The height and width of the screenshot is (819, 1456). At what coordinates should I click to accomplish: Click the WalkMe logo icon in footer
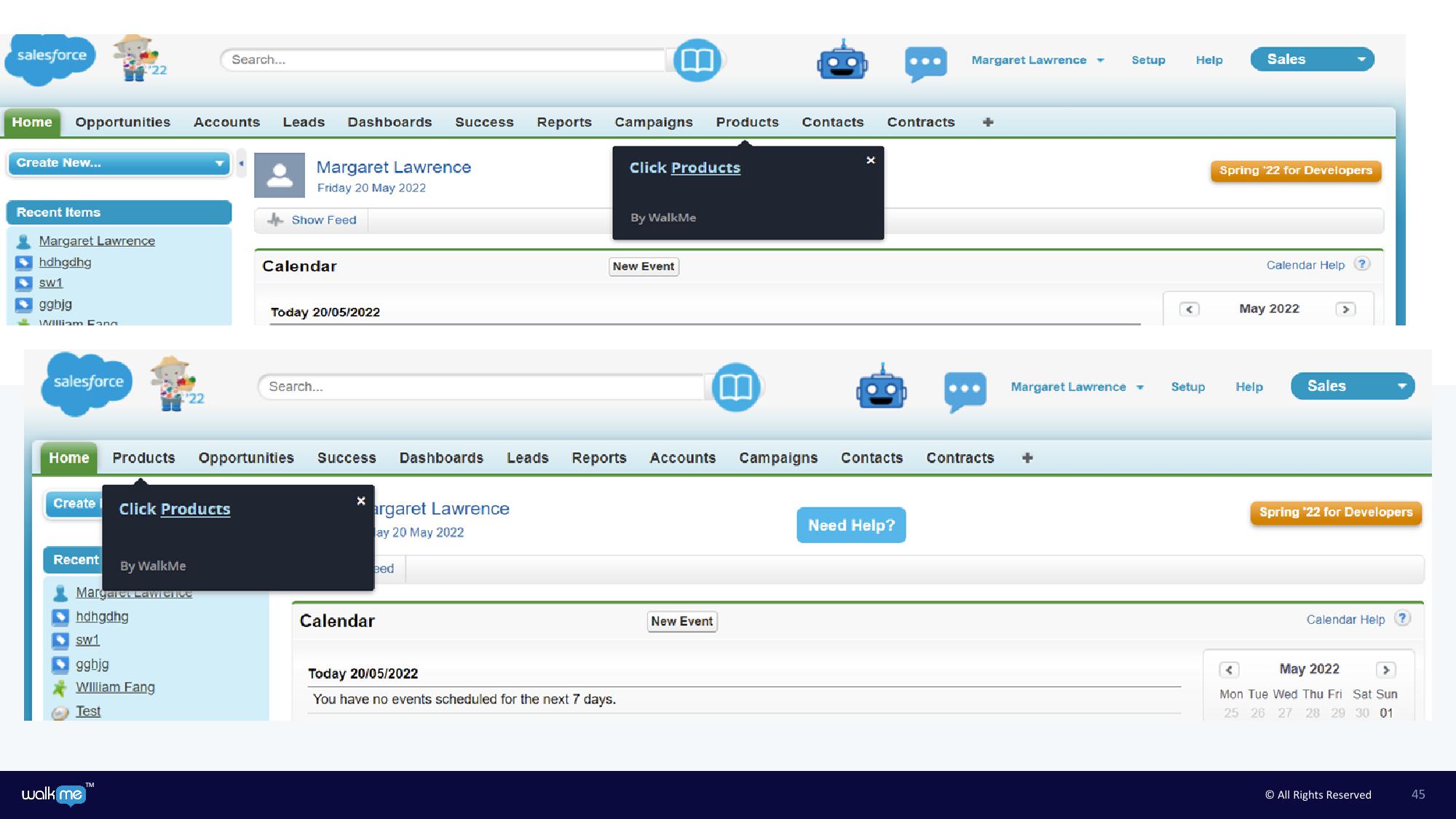(x=55, y=795)
